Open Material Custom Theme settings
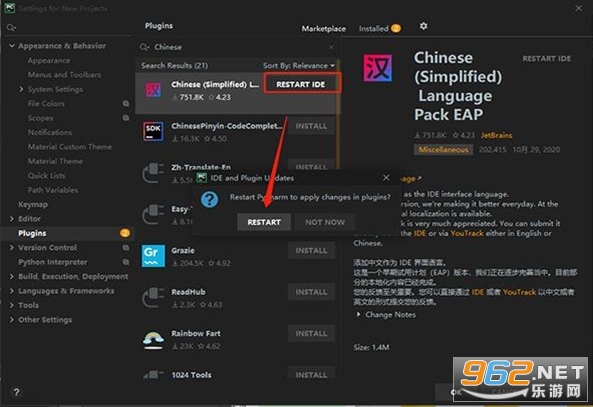 [70, 147]
